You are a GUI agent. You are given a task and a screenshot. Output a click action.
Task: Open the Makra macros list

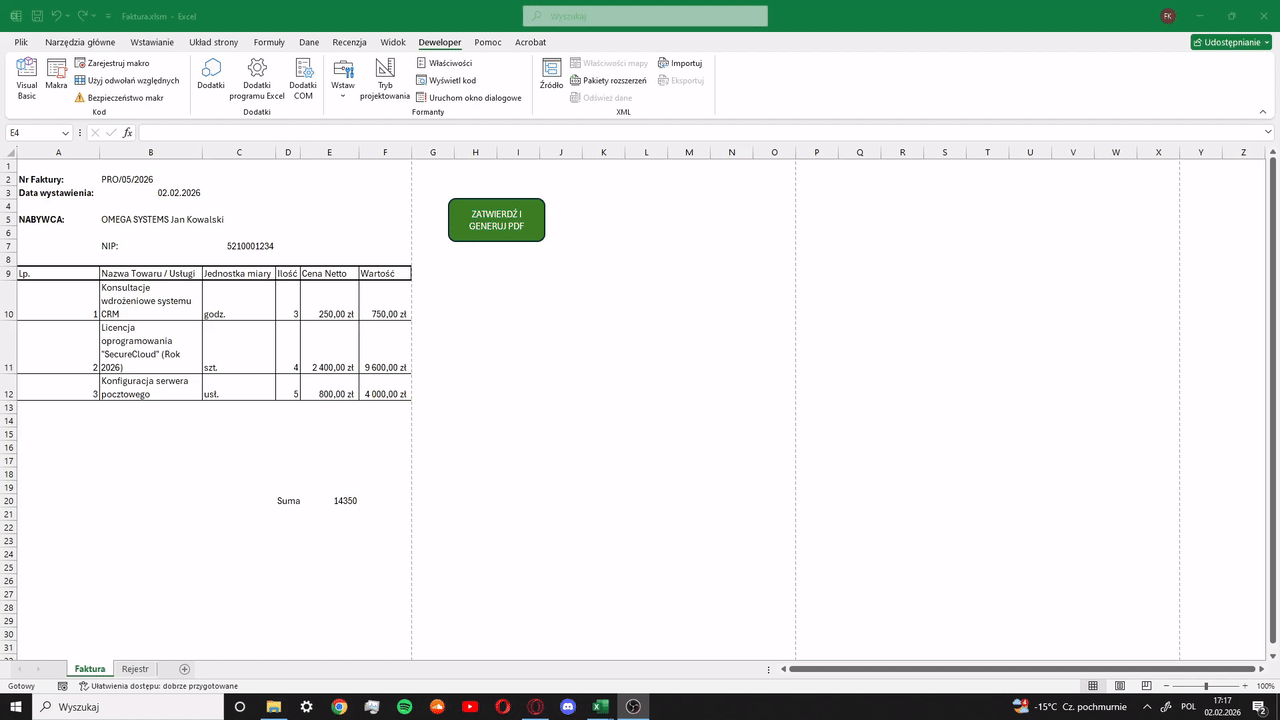(x=56, y=74)
